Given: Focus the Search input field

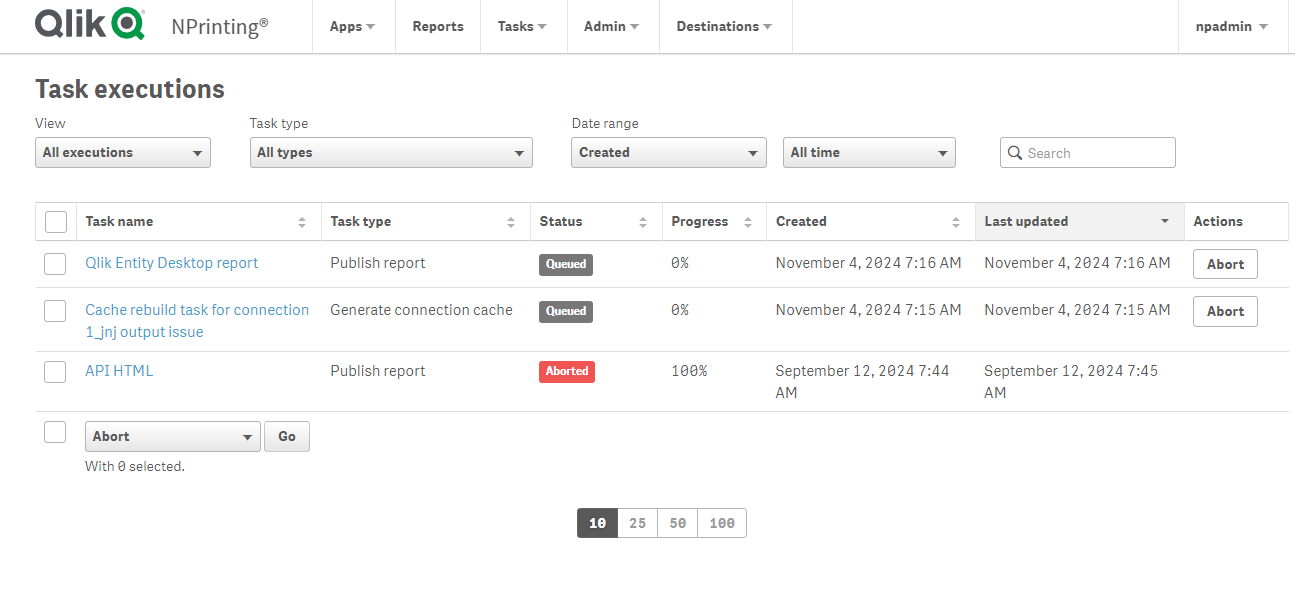Looking at the screenshot, I should (x=1097, y=153).
